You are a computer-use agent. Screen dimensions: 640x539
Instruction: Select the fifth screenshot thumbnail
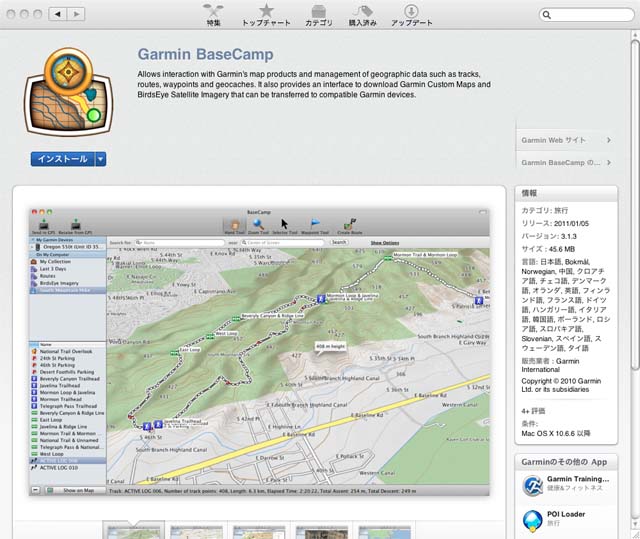point(384,532)
